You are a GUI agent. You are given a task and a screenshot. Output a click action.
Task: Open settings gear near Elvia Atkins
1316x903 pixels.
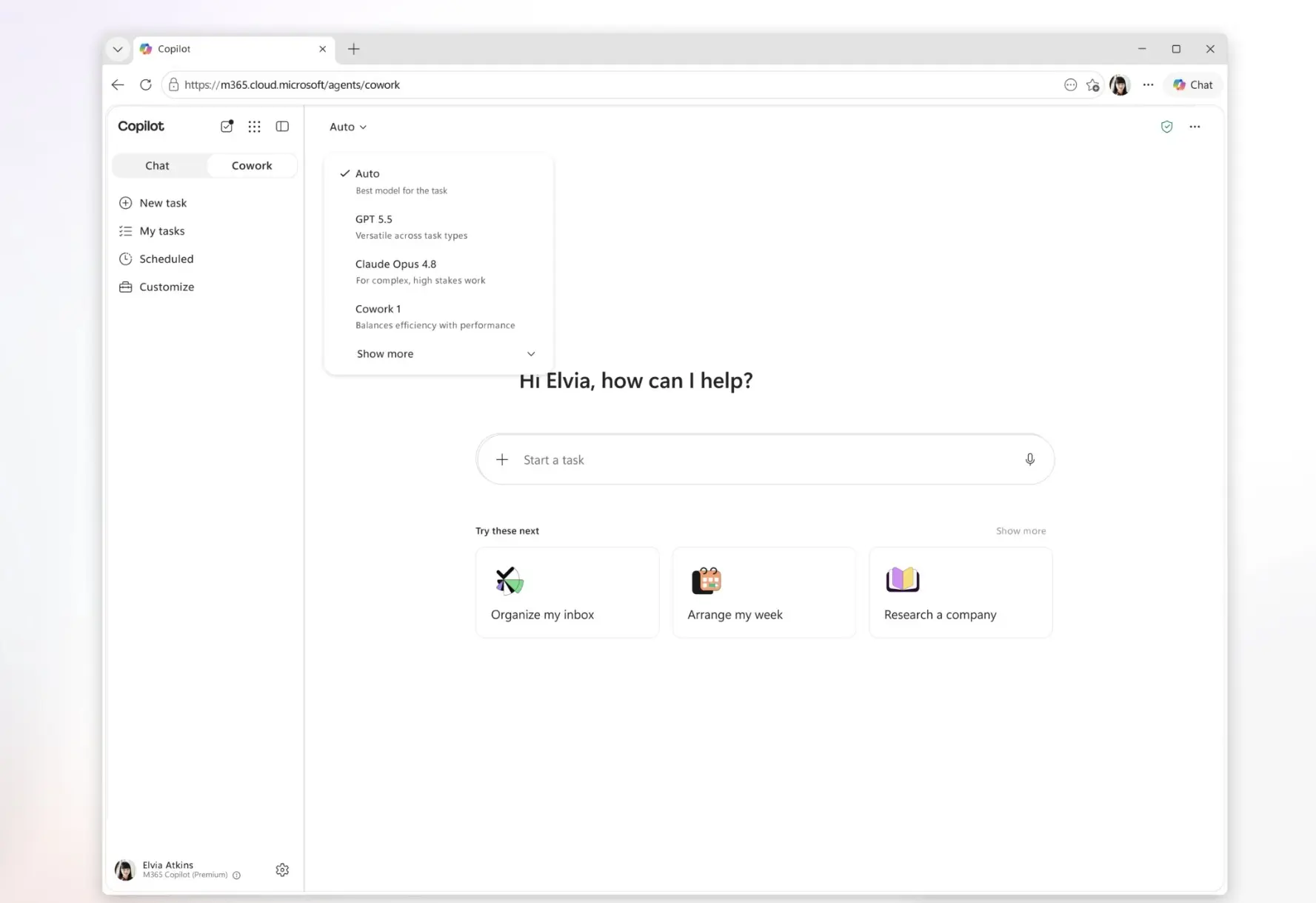pyautogui.click(x=282, y=870)
